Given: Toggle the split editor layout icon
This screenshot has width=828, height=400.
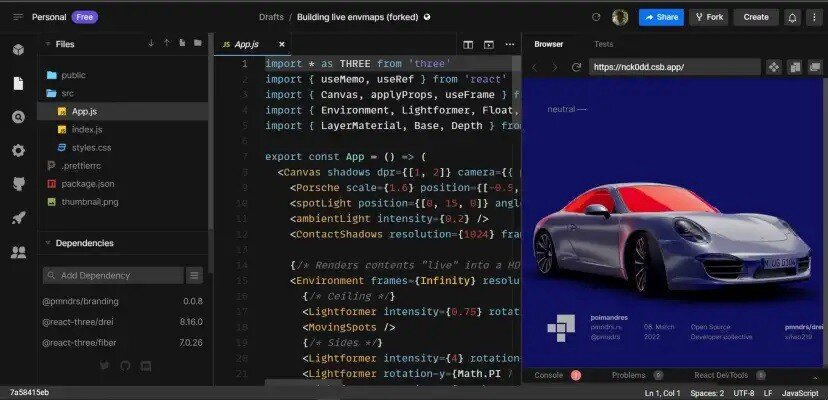Looking at the screenshot, I should 467,44.
